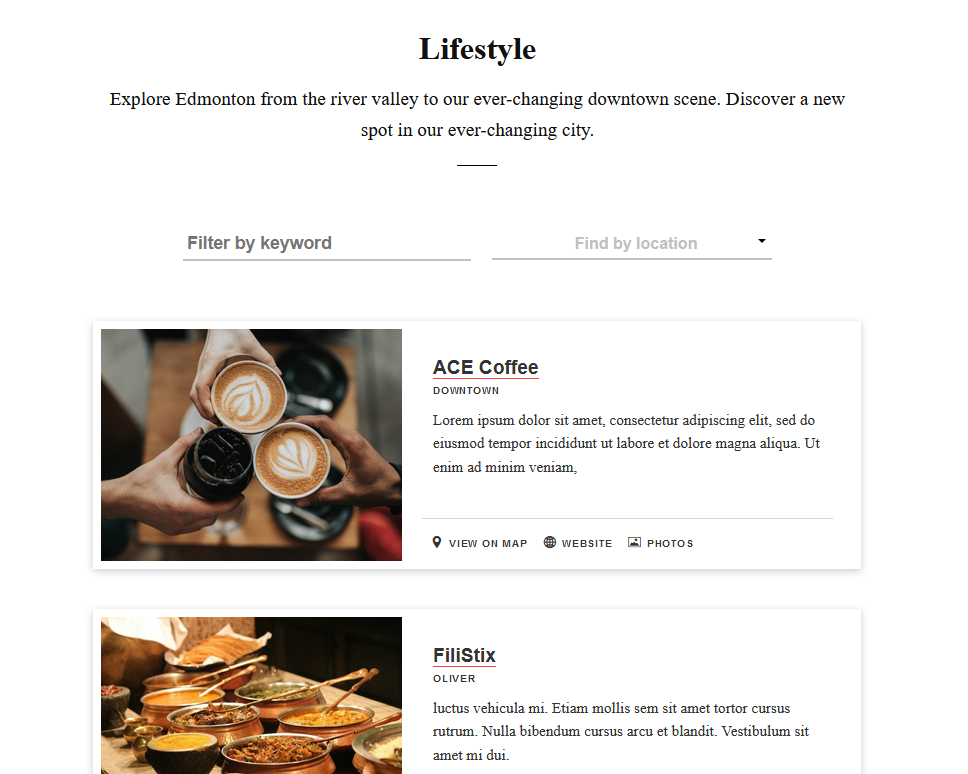Focus the Filter by keyword field
968x774 pixels.
(x=327, y=243)
